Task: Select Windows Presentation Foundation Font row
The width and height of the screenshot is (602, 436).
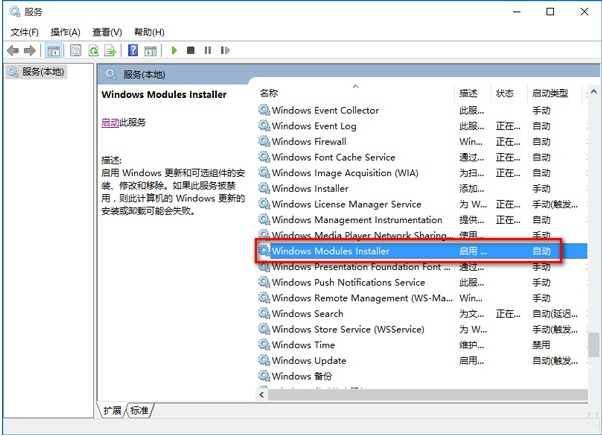Action: point(422,267)
